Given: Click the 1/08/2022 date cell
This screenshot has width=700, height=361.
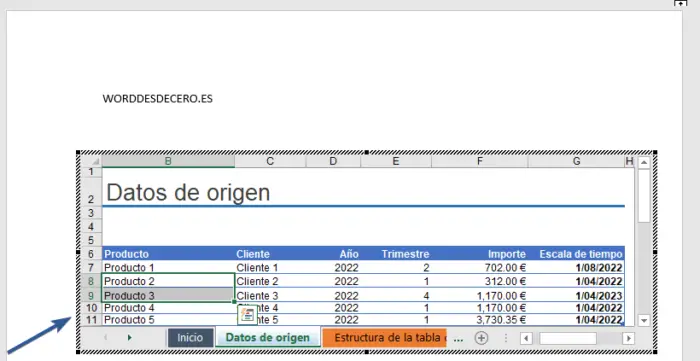Looking at the screenshot, I should (x=576, y=268).
